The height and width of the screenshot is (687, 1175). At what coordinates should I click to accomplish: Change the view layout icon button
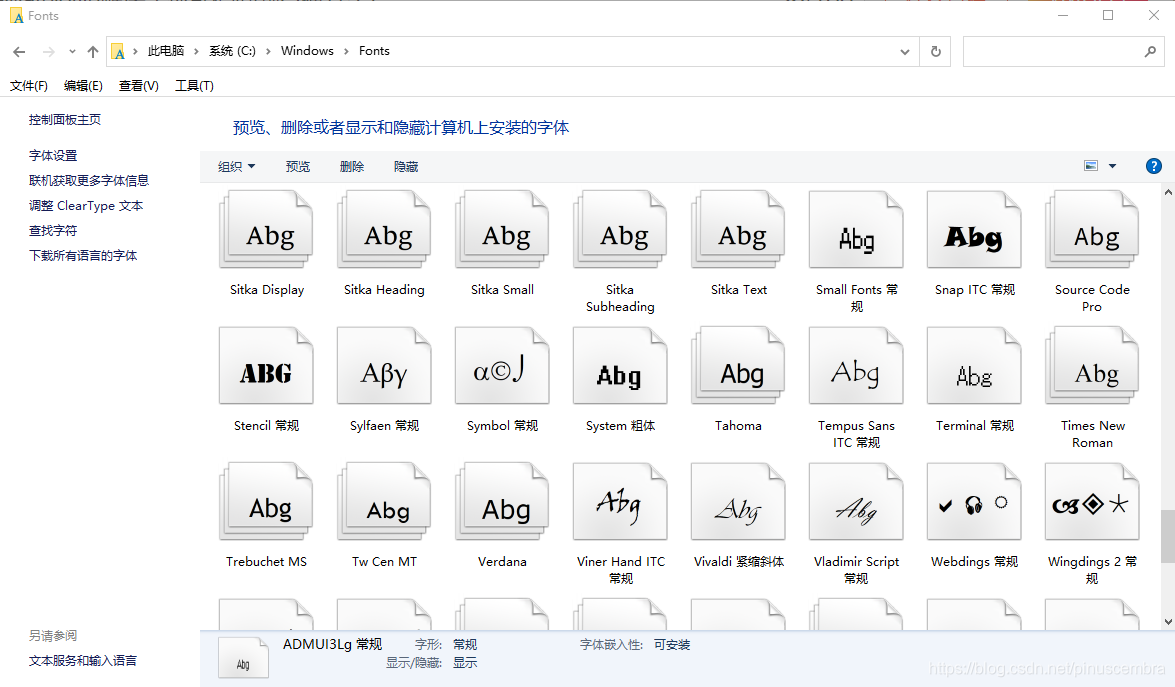[x=1091, y=166]
